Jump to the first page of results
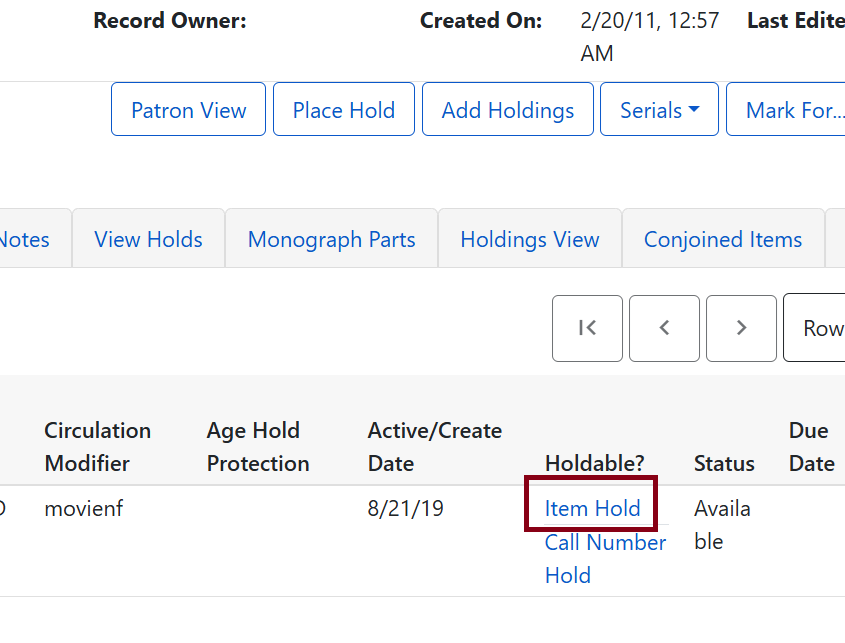The image size is (845, 643). point(587,328)
